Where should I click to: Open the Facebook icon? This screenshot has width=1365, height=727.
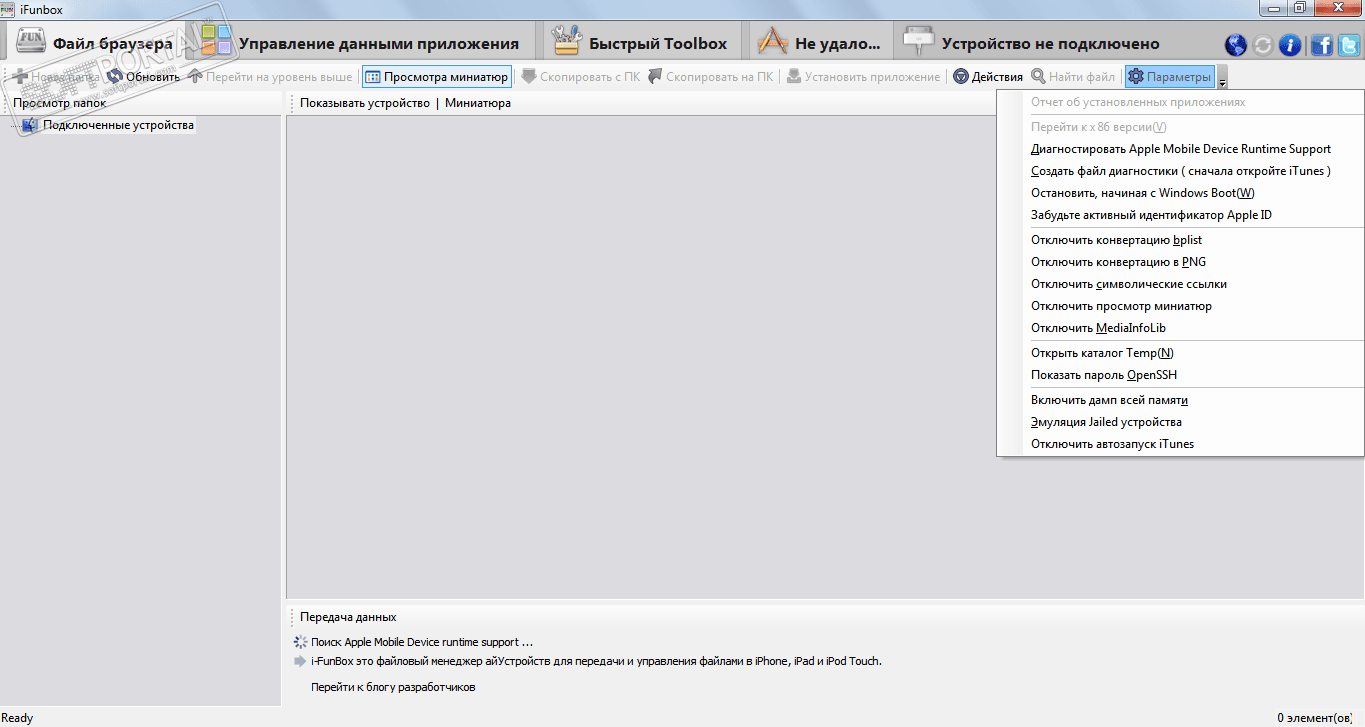click(x=1322, y=45)
